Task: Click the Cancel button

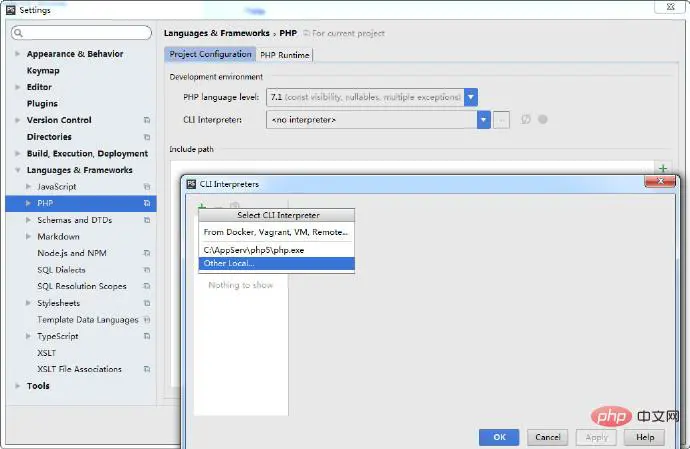Action: tap(547, 437)
